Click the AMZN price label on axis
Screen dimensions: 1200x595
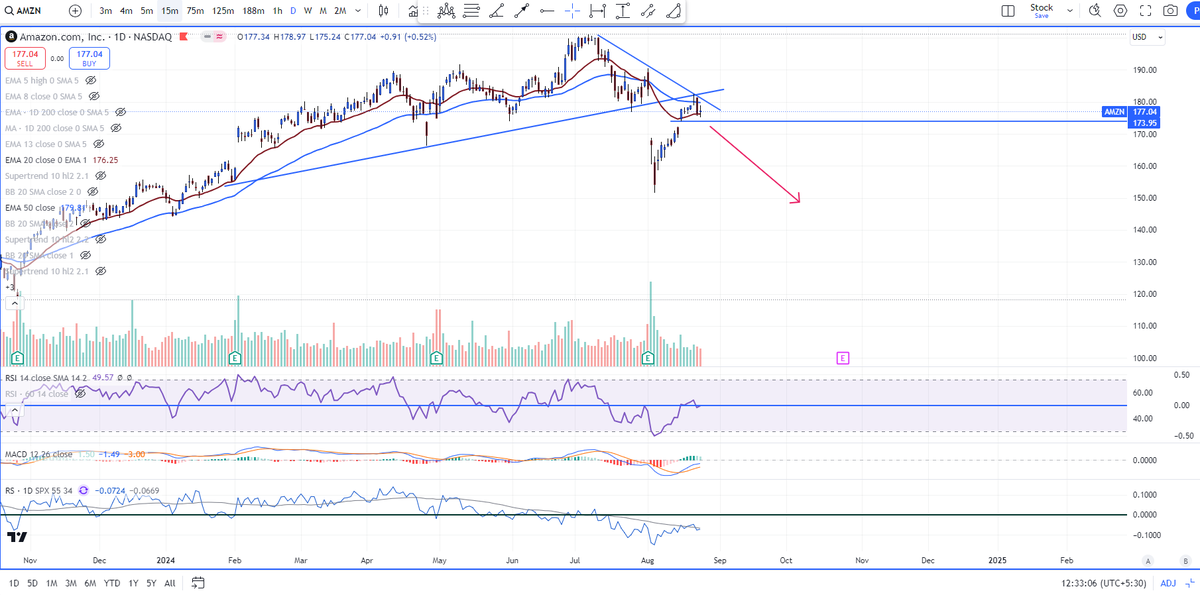[1114, 113]
